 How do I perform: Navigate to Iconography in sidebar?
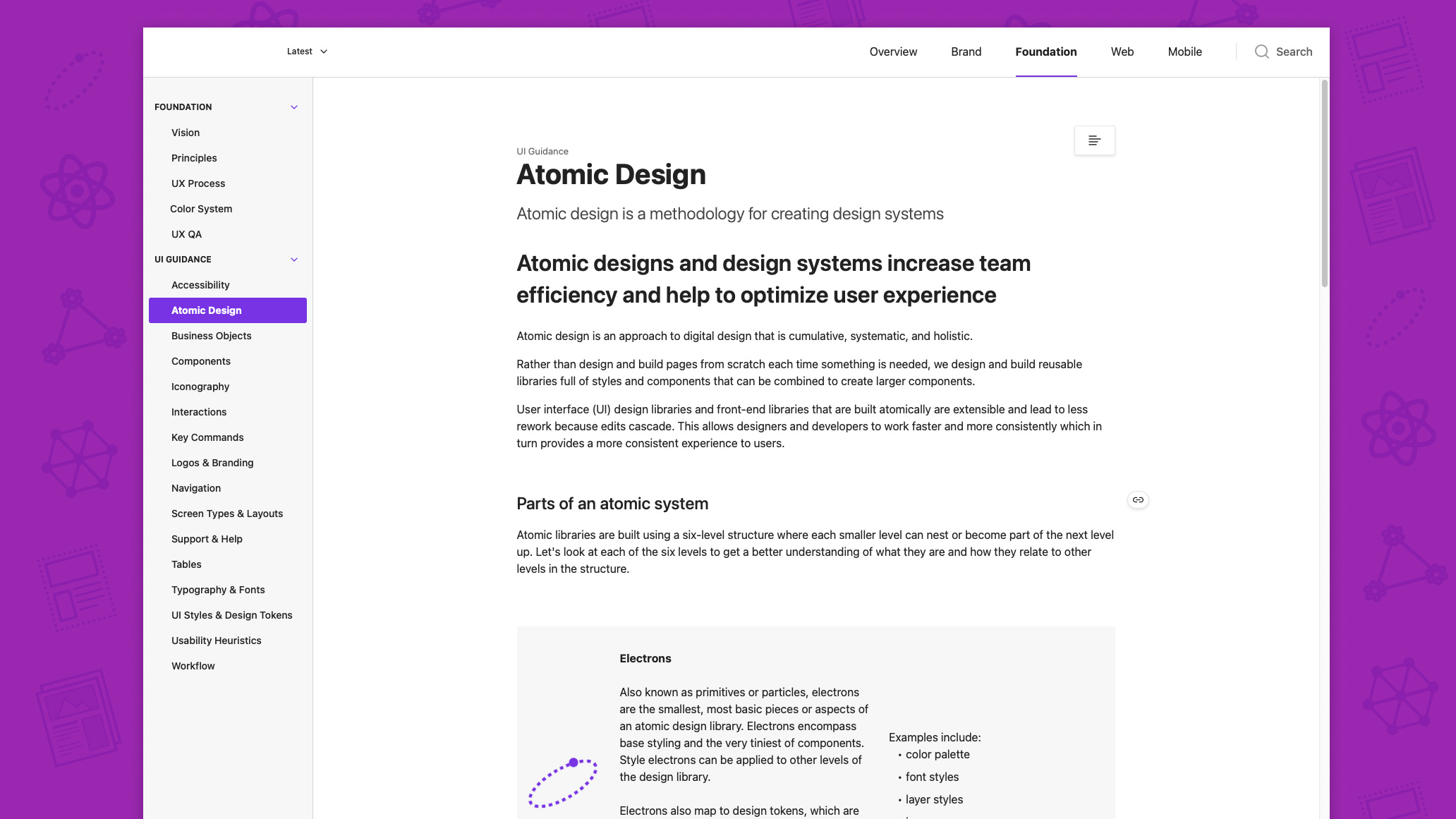coord(200,387)
